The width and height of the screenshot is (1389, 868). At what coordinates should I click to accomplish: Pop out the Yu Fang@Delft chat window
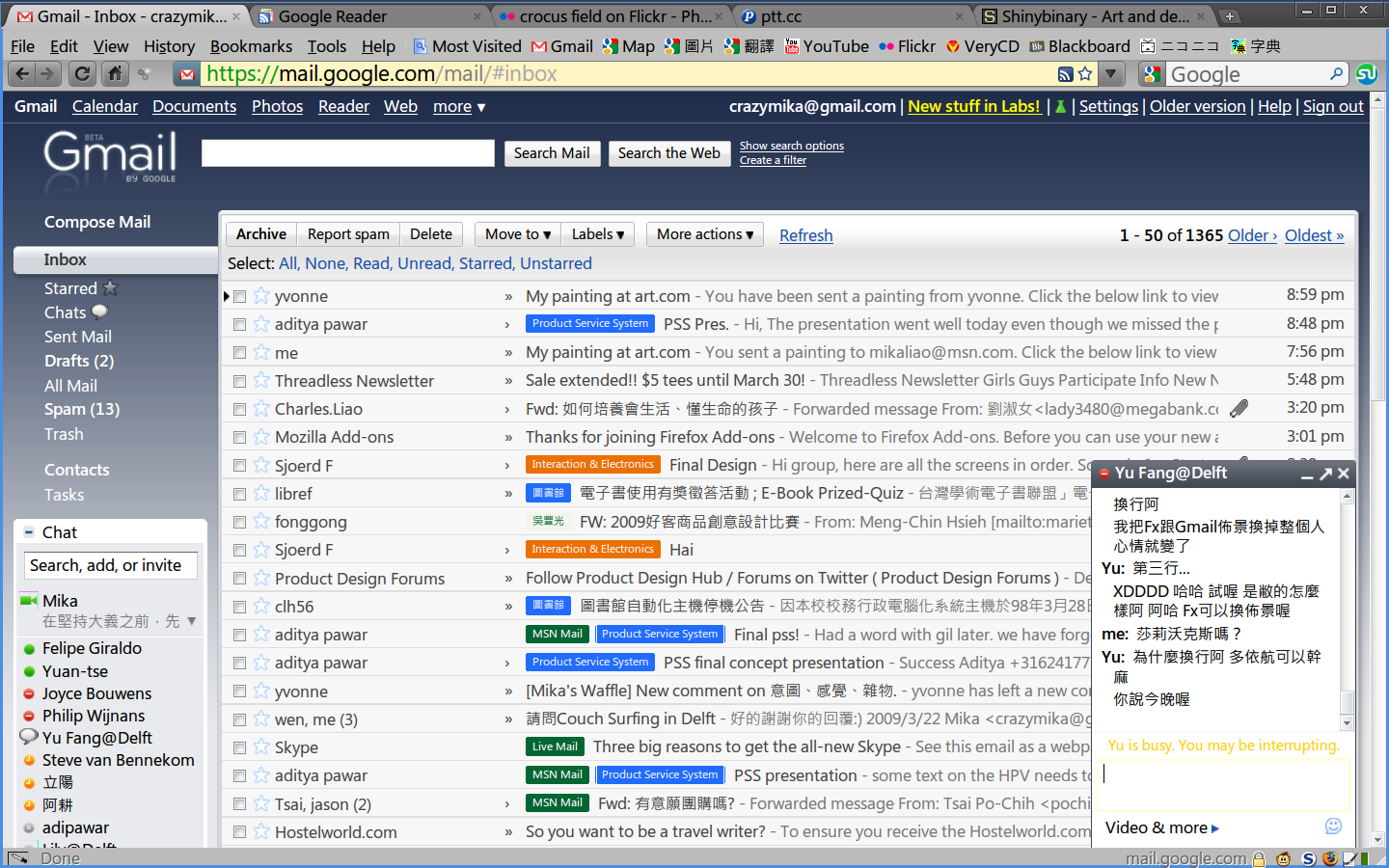click(1325, 474)
